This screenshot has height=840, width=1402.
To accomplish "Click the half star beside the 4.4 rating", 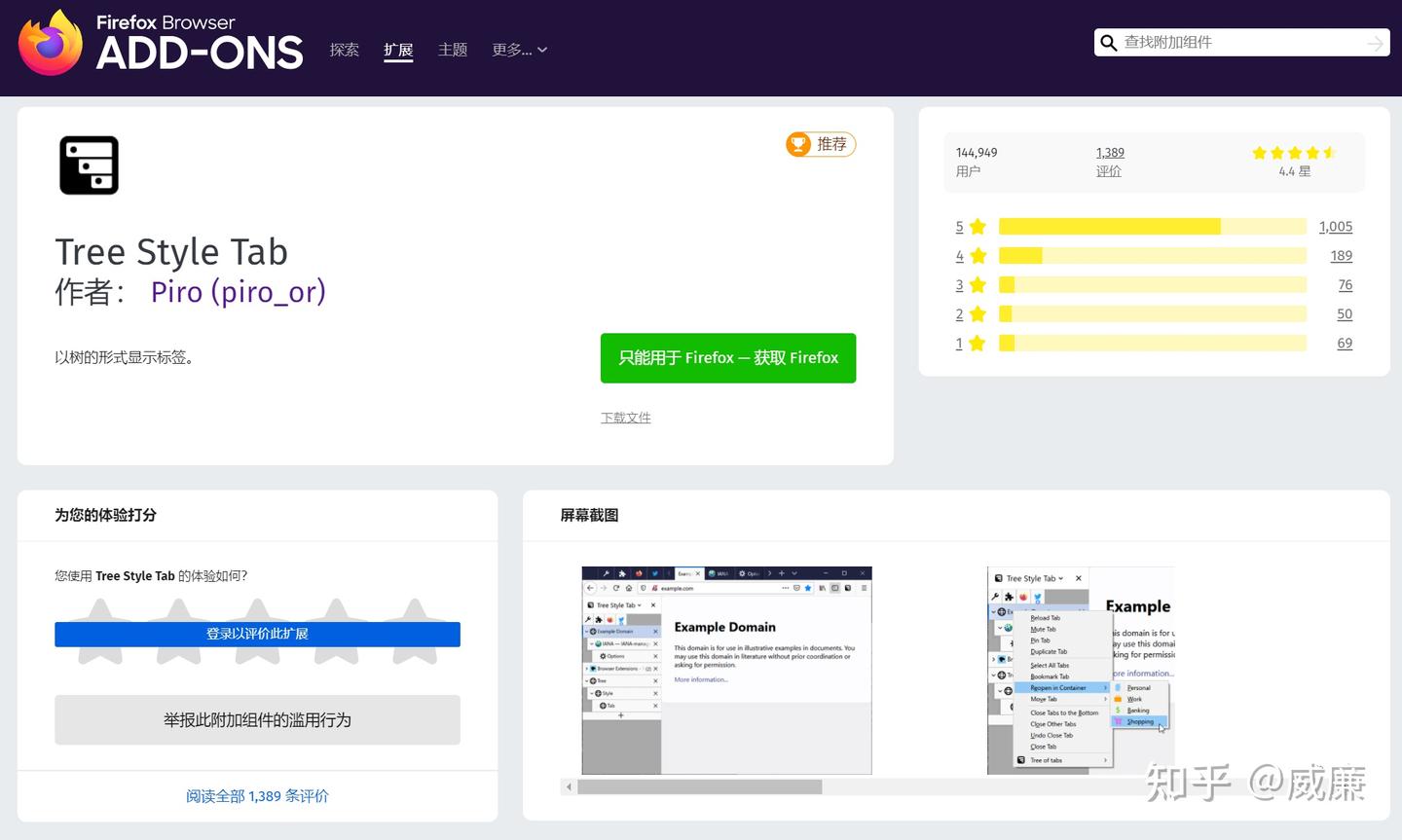I will [1331, 152].
